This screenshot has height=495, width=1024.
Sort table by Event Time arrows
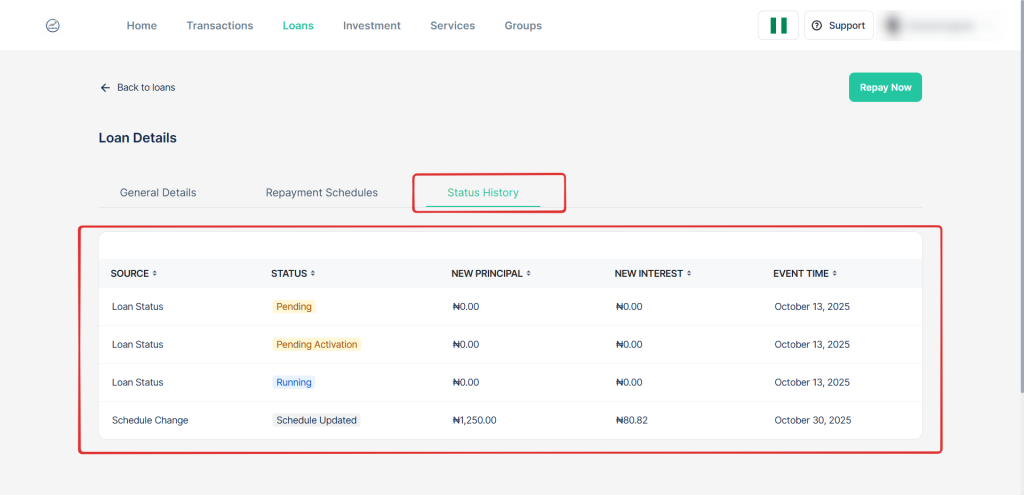coord(835,274)
